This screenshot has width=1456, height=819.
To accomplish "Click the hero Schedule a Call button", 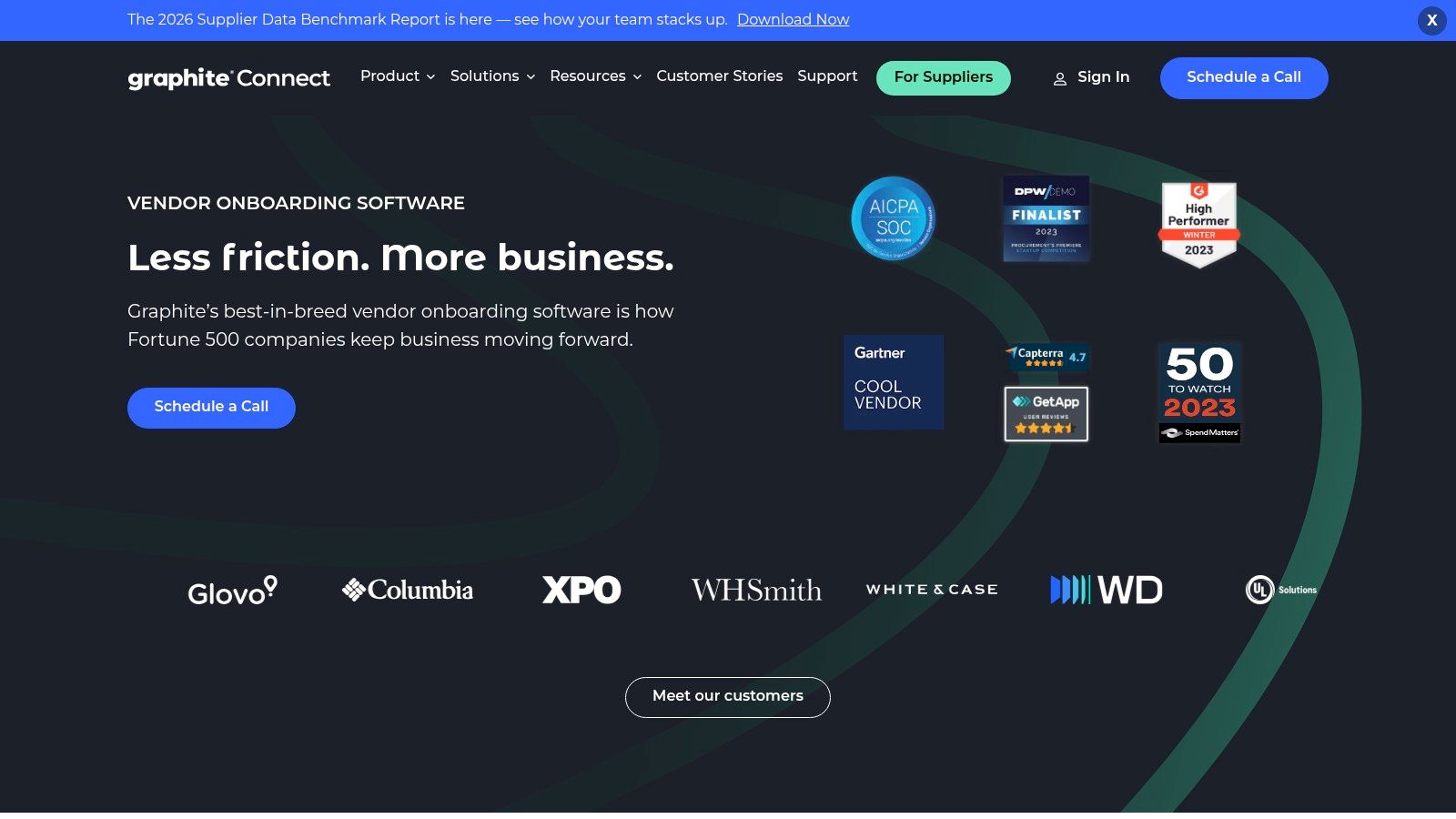I will (x=211, y=408).
